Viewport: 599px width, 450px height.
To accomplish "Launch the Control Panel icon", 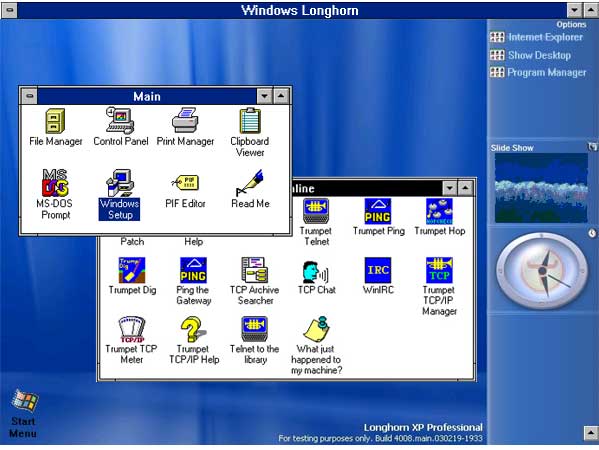I will pyautogui.click(x=121, y=127).
